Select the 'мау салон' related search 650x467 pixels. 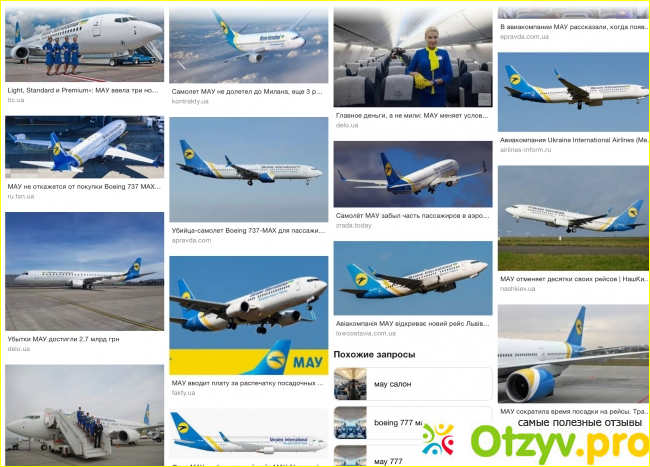click(x=413, y=384)
